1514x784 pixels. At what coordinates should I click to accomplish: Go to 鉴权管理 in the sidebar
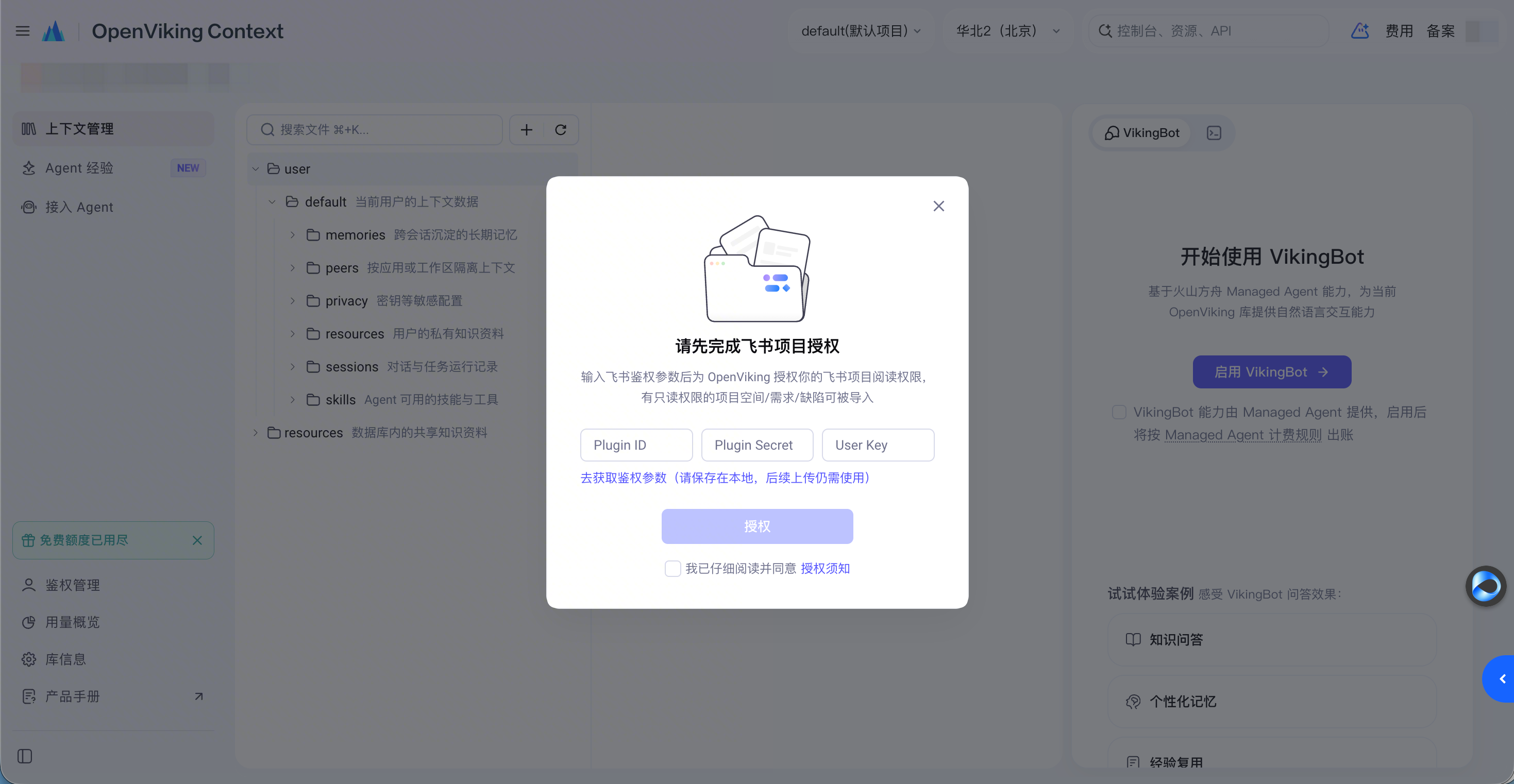(x=113, y=585)
